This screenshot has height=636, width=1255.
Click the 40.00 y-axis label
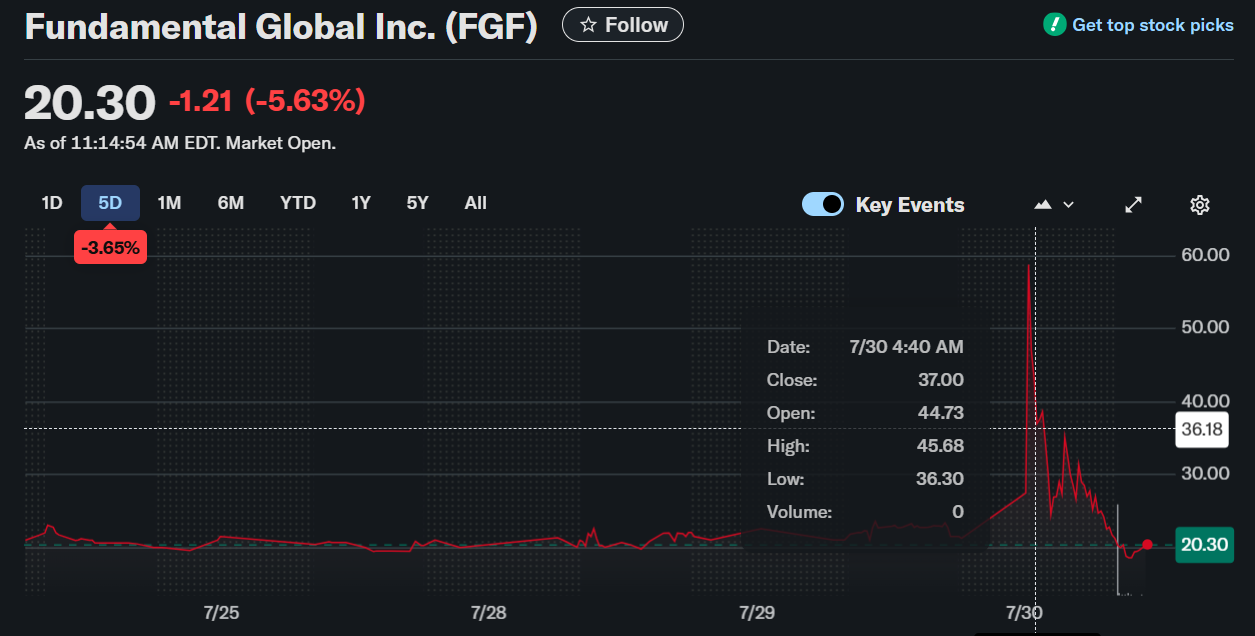click(x=1205, y=401)
